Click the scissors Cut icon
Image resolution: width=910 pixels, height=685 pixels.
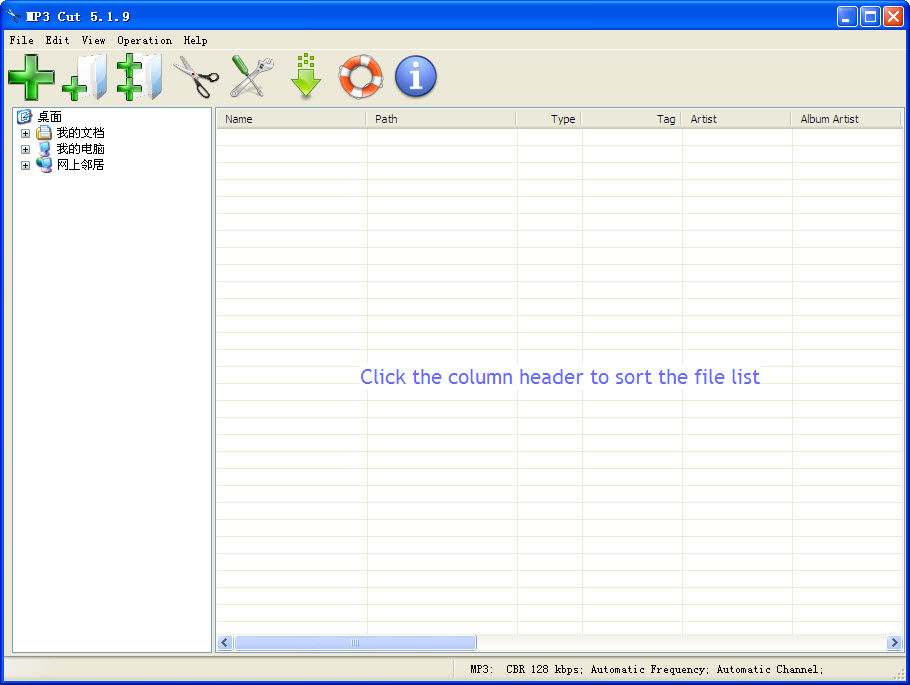196,77
